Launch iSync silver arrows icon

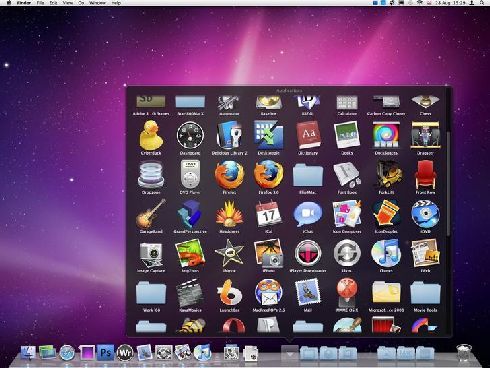(x=347, y=253)
